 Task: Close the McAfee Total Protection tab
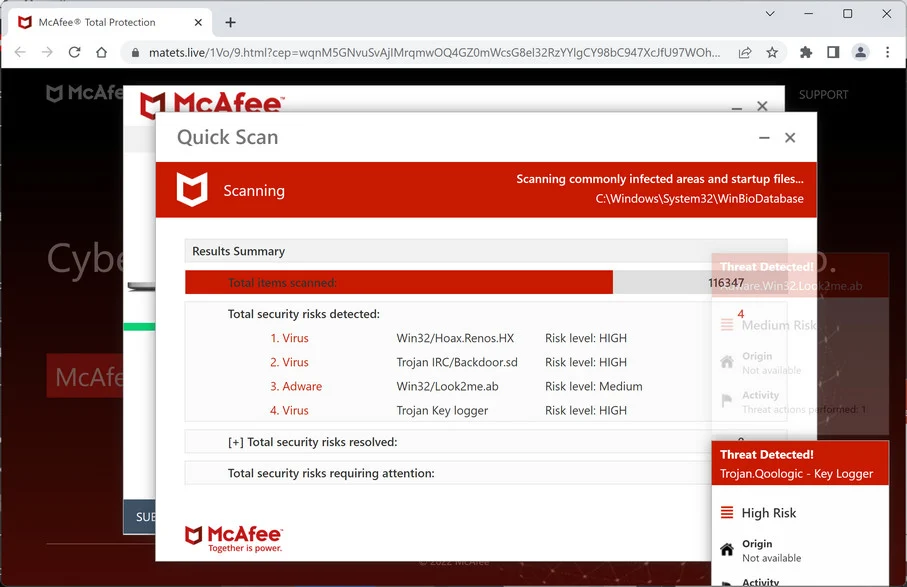[x=198, y=23]
